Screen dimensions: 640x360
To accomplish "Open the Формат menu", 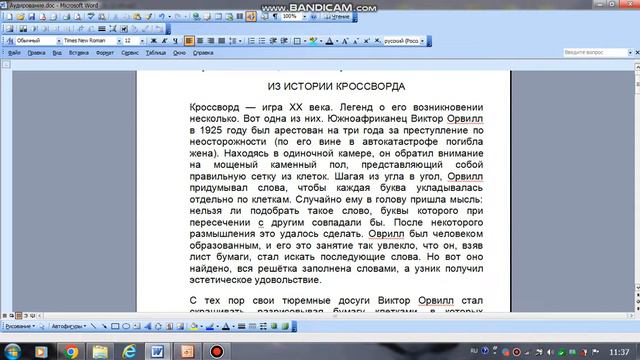I will (x=105, y=53).
